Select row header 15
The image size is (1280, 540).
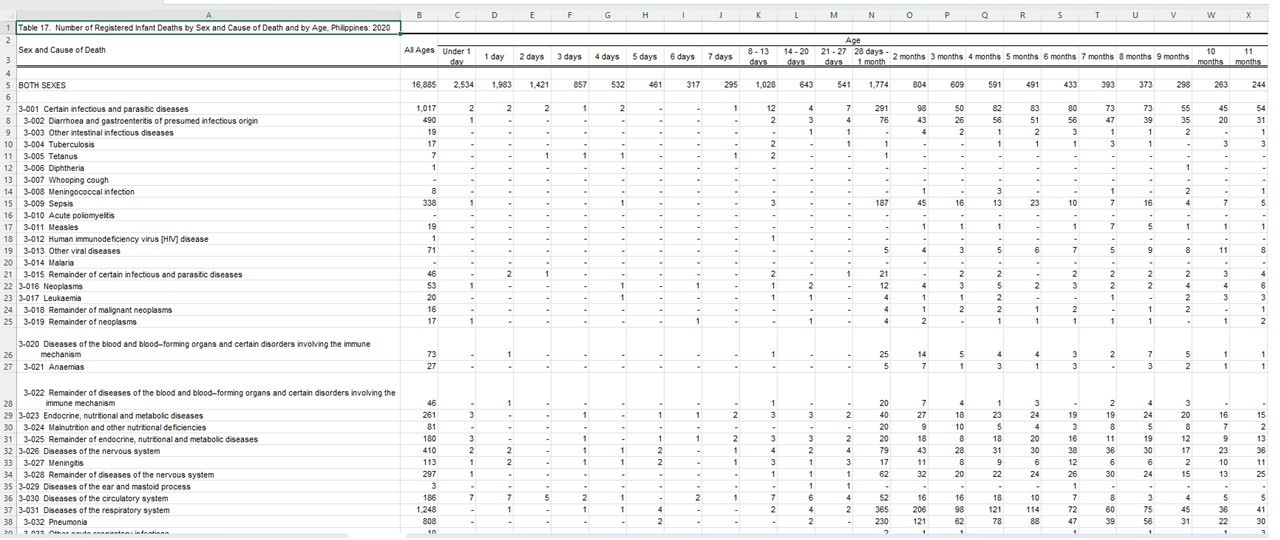(x=7, y=203)
